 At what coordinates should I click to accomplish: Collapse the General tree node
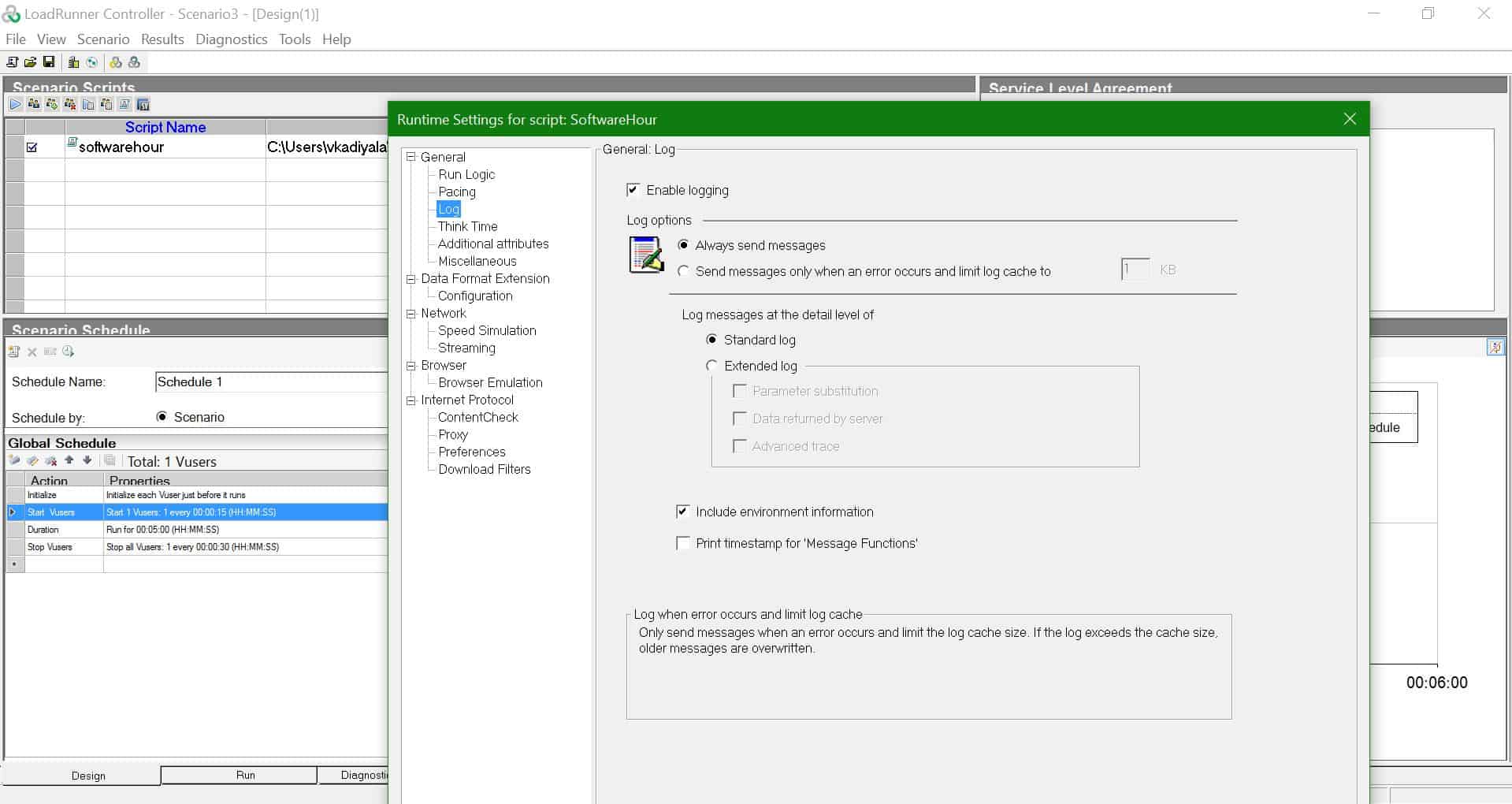tap(411, 157)
